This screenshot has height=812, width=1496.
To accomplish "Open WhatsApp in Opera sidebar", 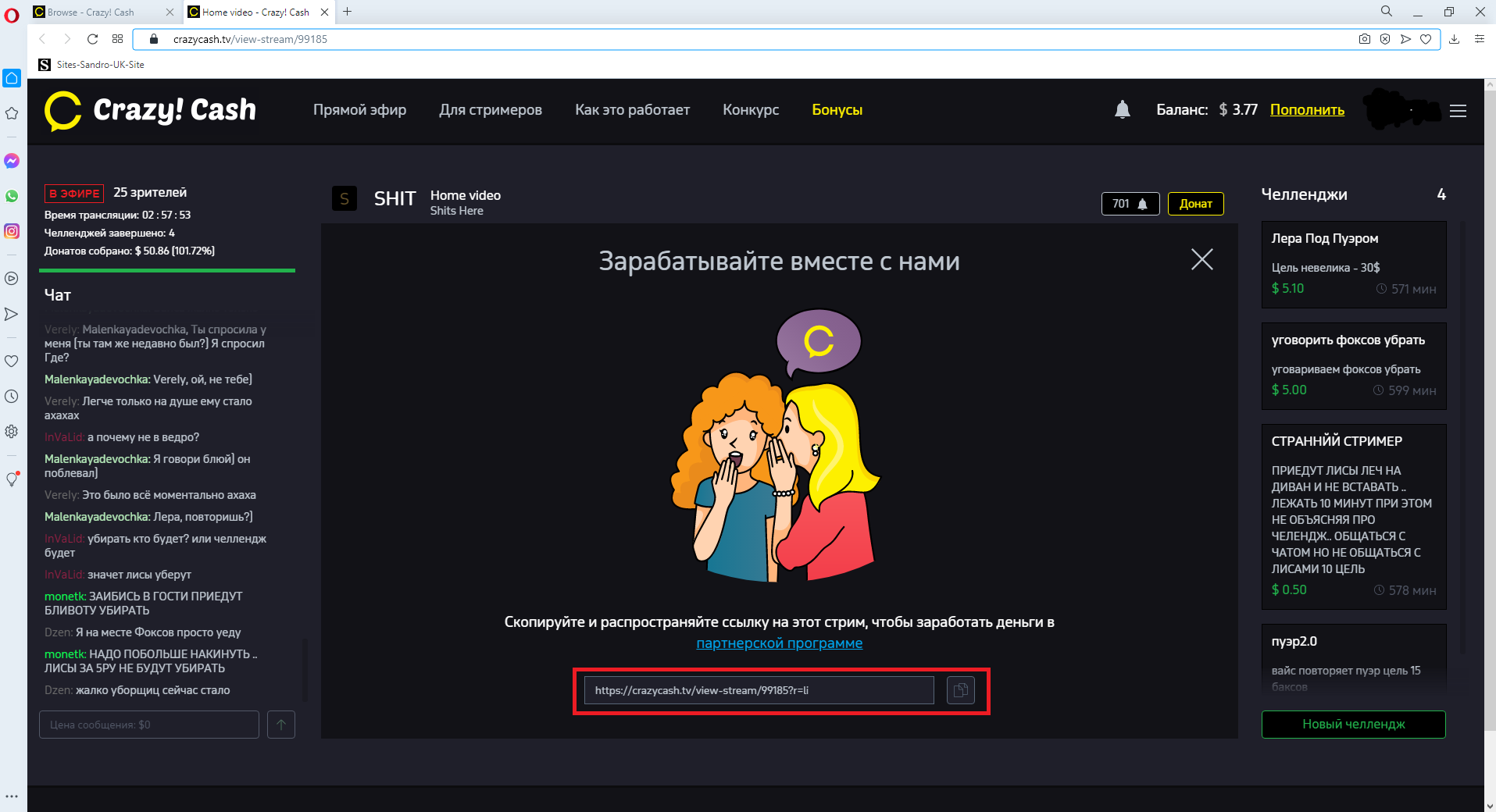I will tap(12, 196).
